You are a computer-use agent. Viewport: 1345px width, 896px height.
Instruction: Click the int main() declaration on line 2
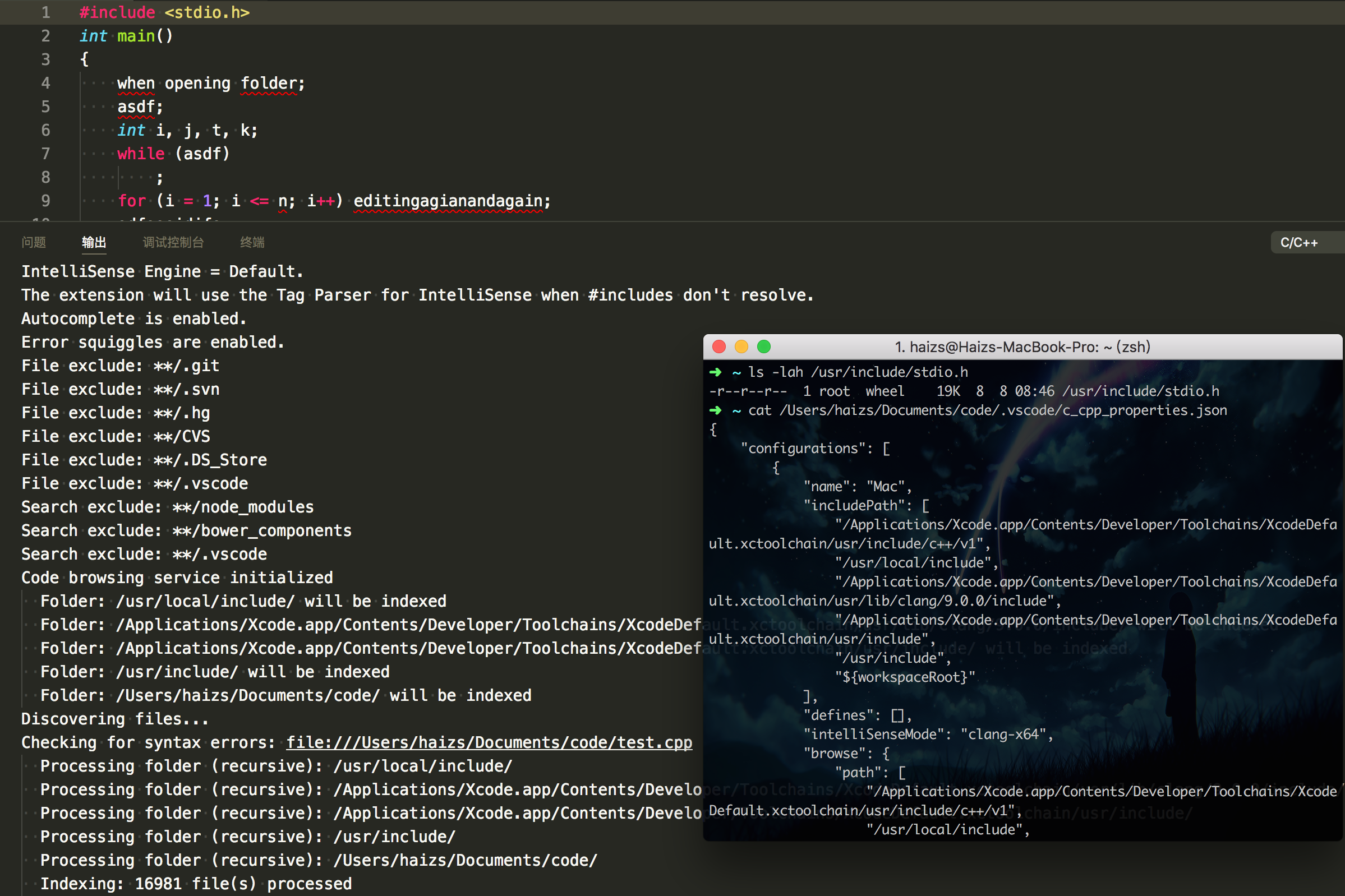tap(125, 35)
